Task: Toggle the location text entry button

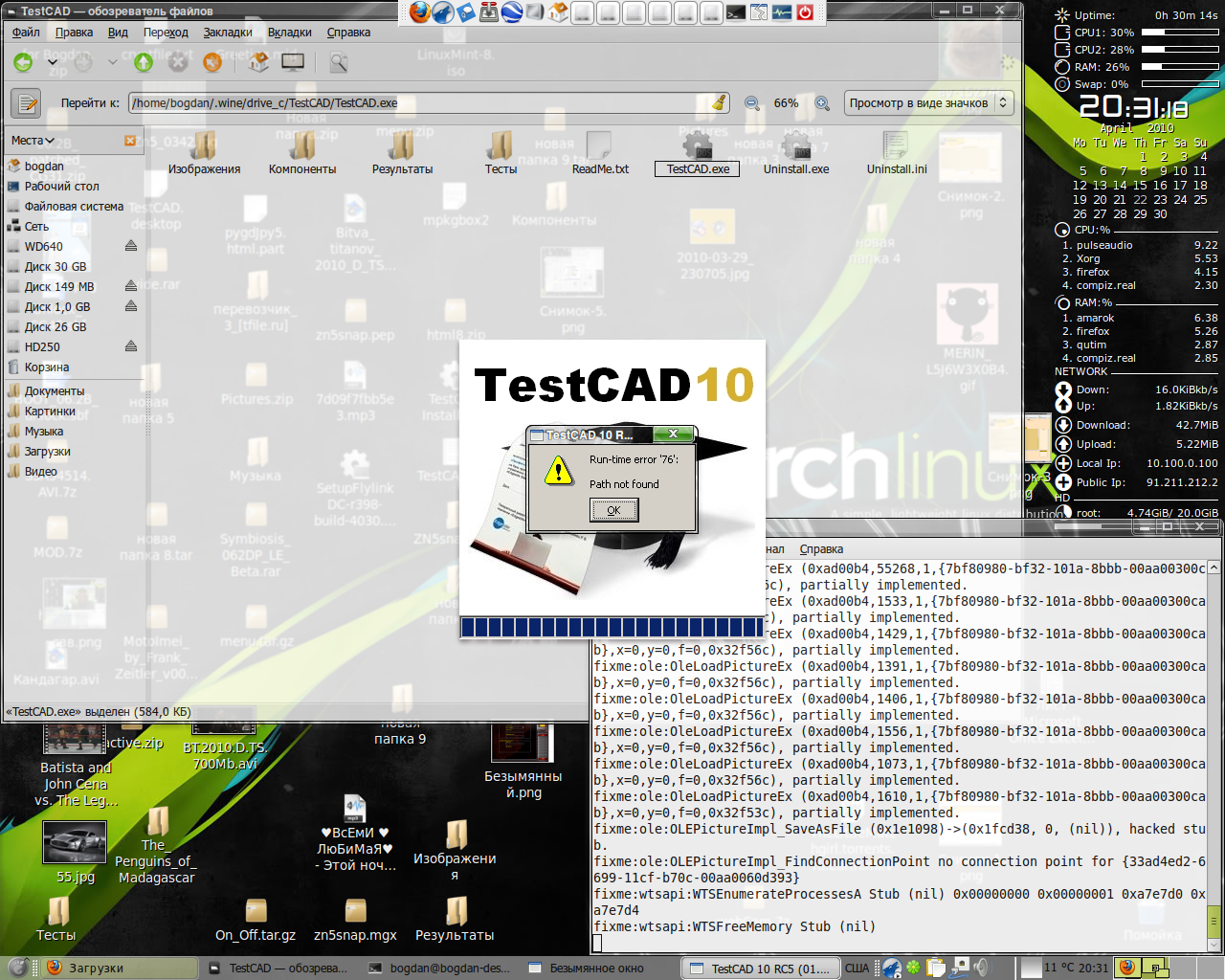Action: (26, 102)
